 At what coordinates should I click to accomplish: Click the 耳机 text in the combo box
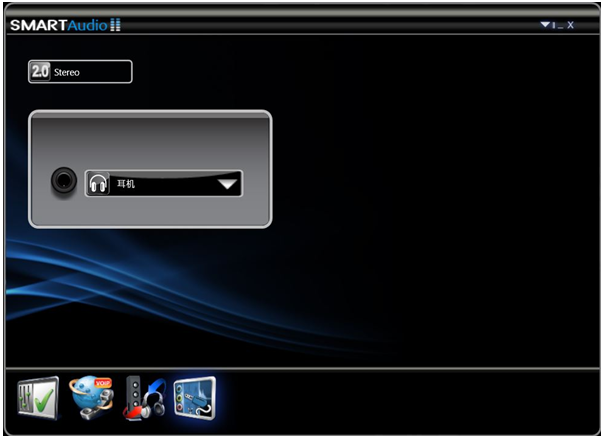click(x=127, y=184)
